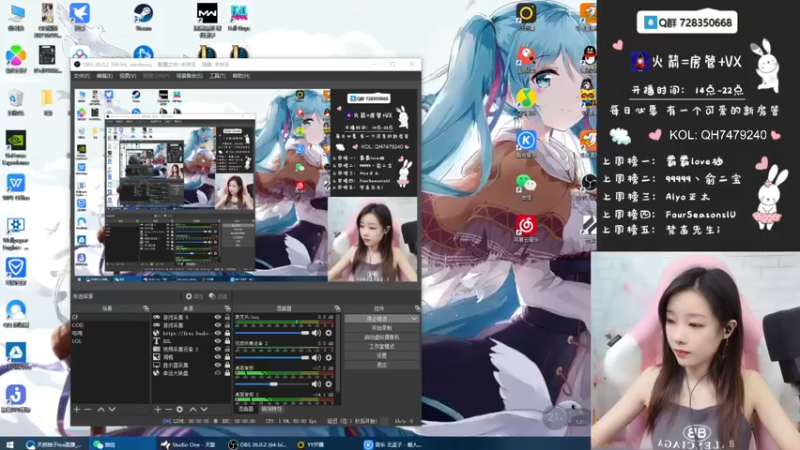Adjust the 桌面音频 volume slider
Image resolution: width=800 pixels, height=450 pixels.
[272, 384]
